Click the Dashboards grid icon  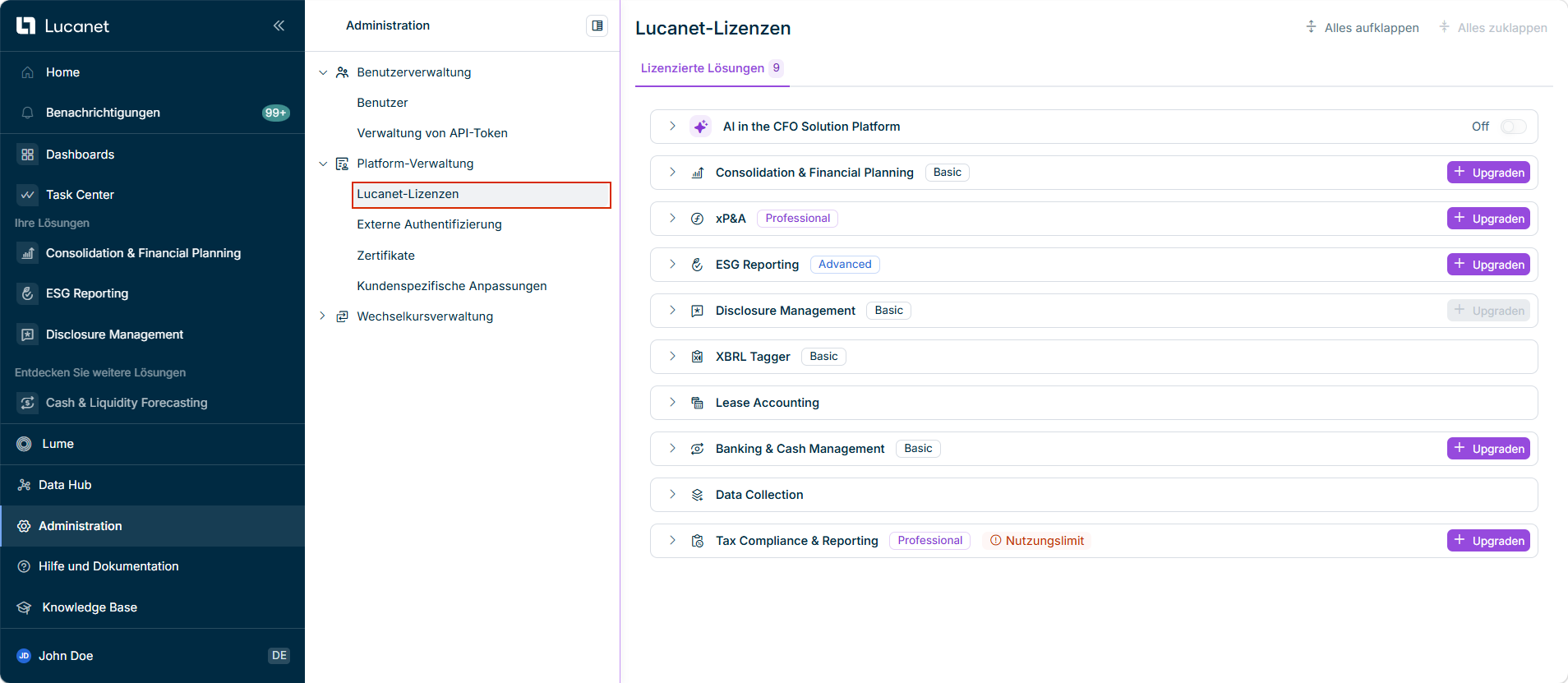click(28, 155)
